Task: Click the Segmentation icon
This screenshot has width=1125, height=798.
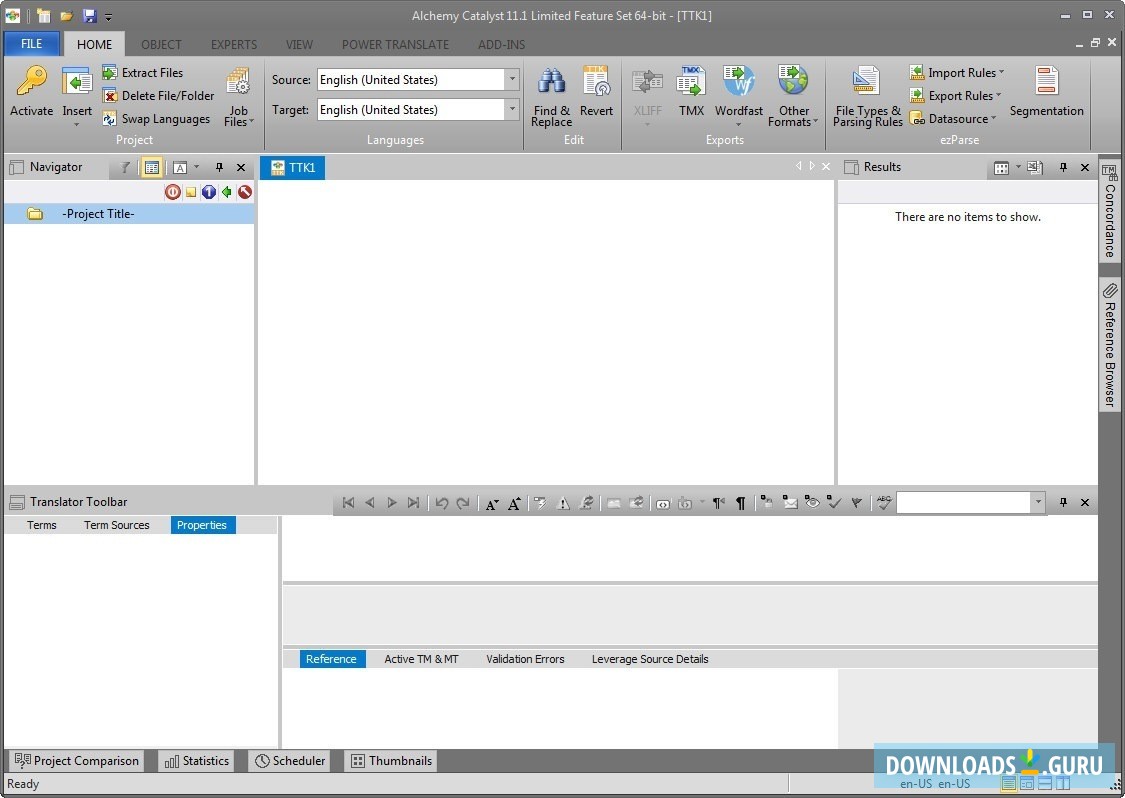Action: (1046, 81)
